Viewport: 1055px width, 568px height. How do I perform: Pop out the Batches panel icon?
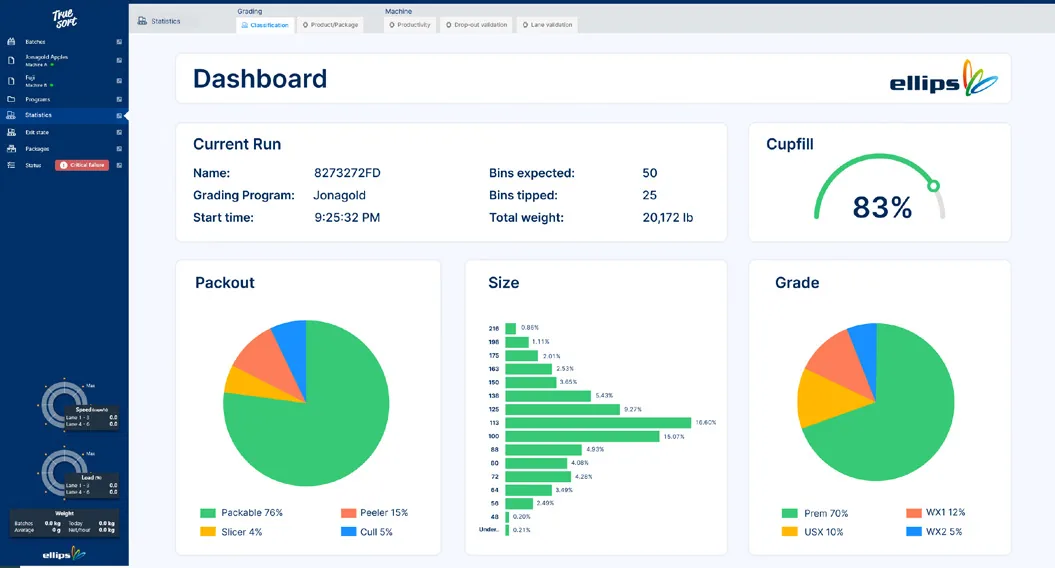point(119,42)
